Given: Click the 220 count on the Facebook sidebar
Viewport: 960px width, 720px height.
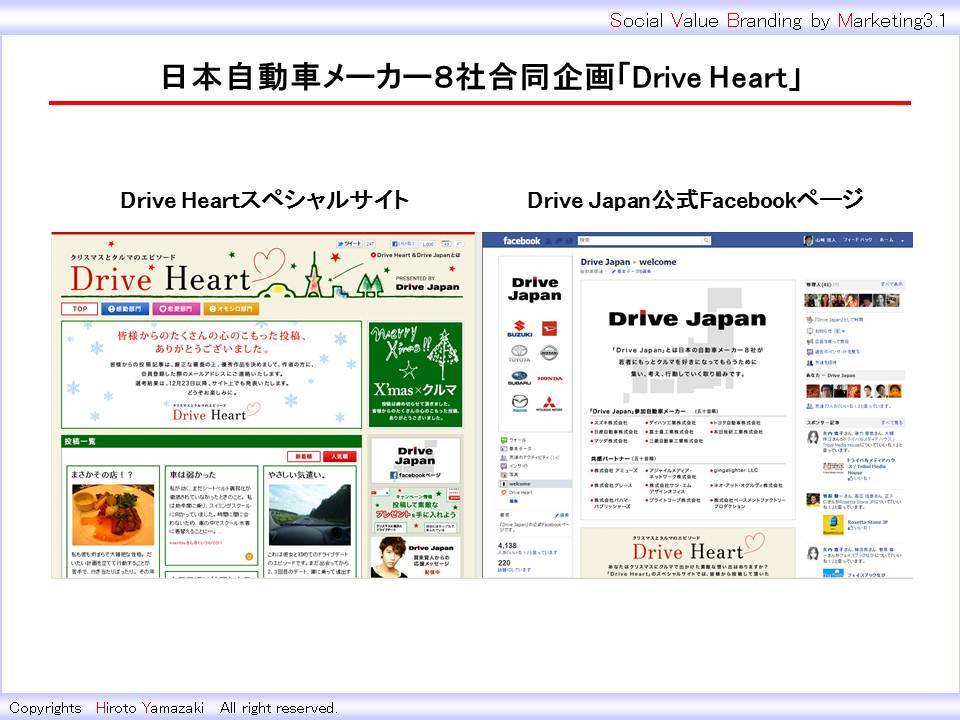Looking at the screenshot, I should (x=504, y=562).
